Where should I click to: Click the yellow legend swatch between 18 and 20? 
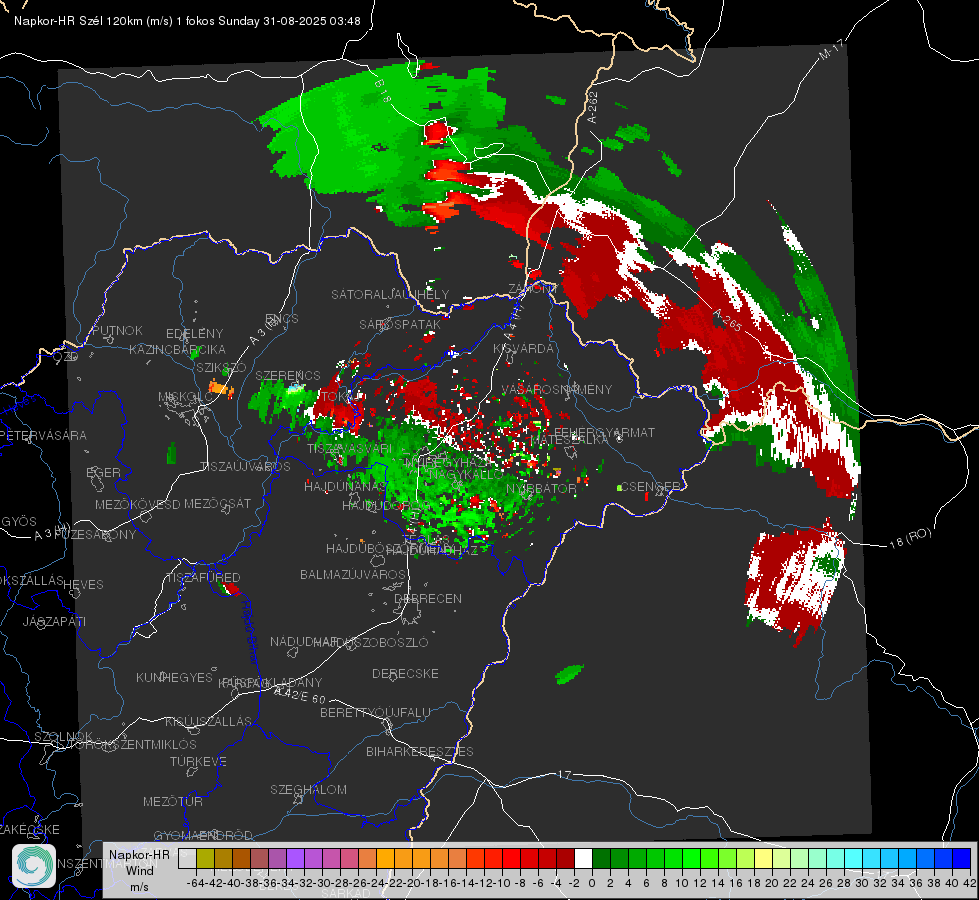coord(764,858)
